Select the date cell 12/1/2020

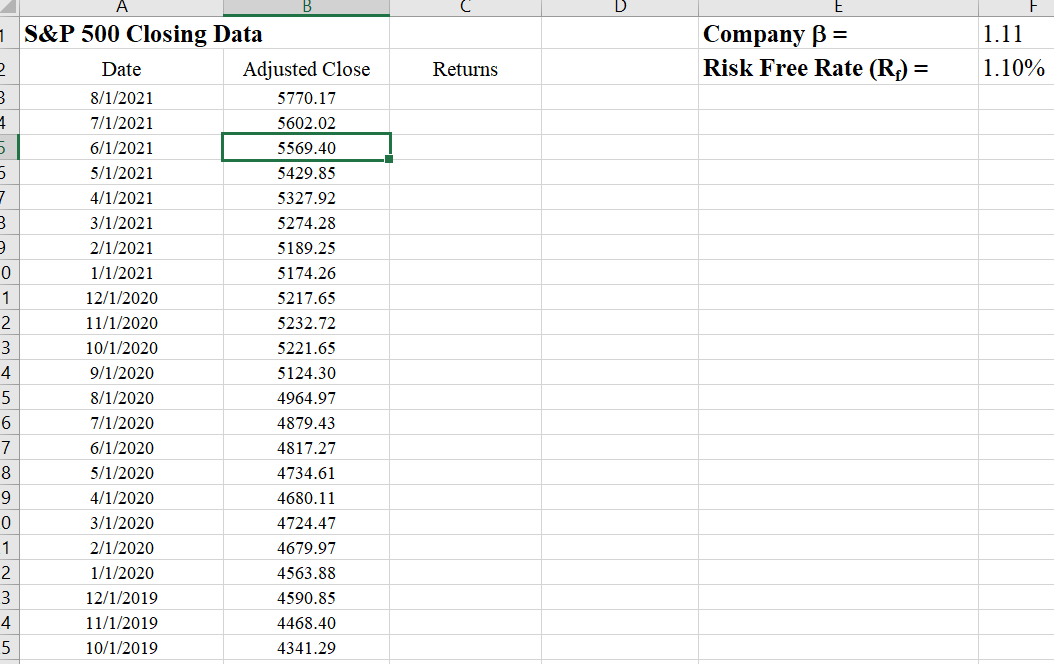pos(122,297)
